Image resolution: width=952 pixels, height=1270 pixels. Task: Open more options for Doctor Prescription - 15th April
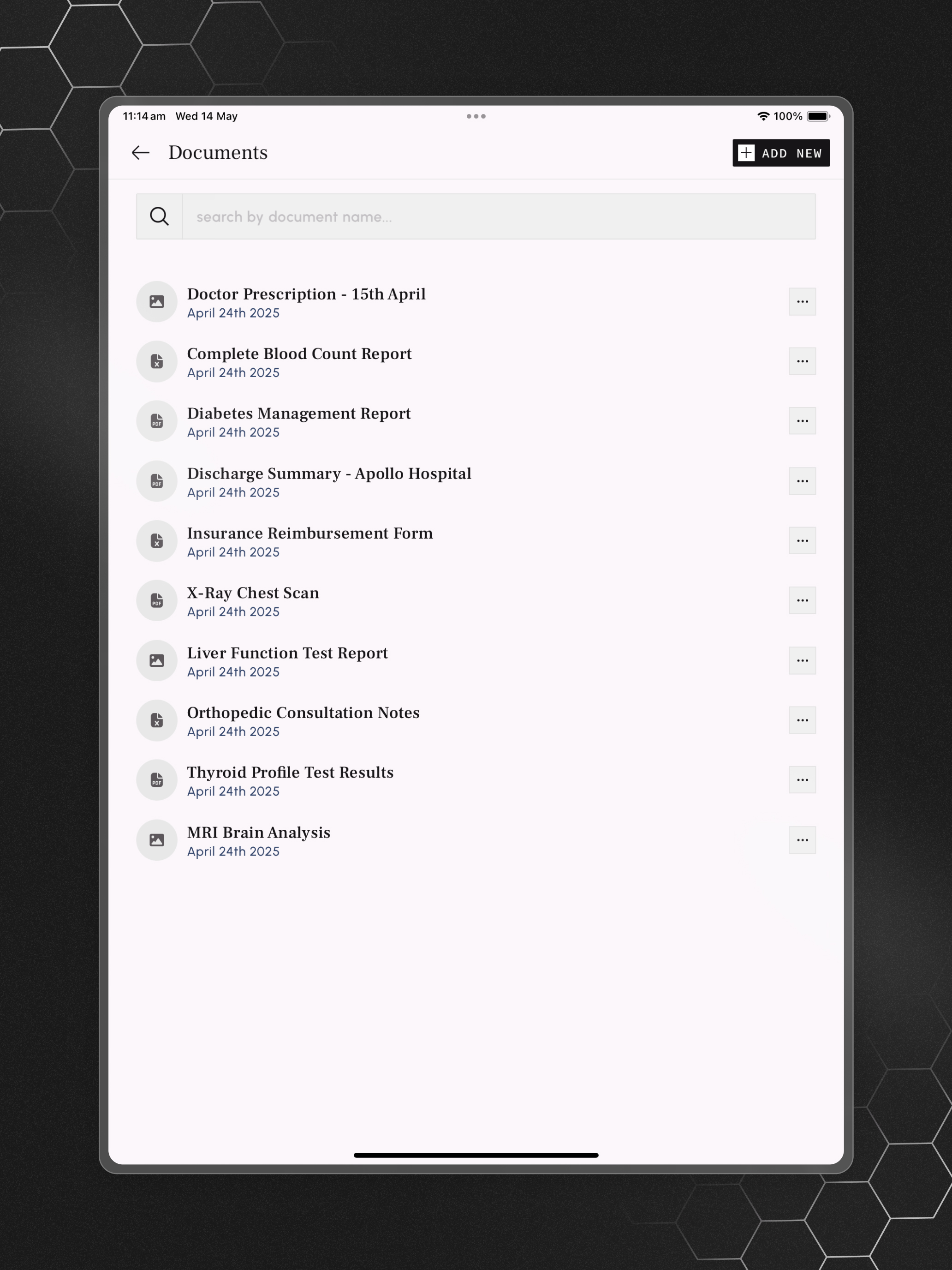coord(802,301)
